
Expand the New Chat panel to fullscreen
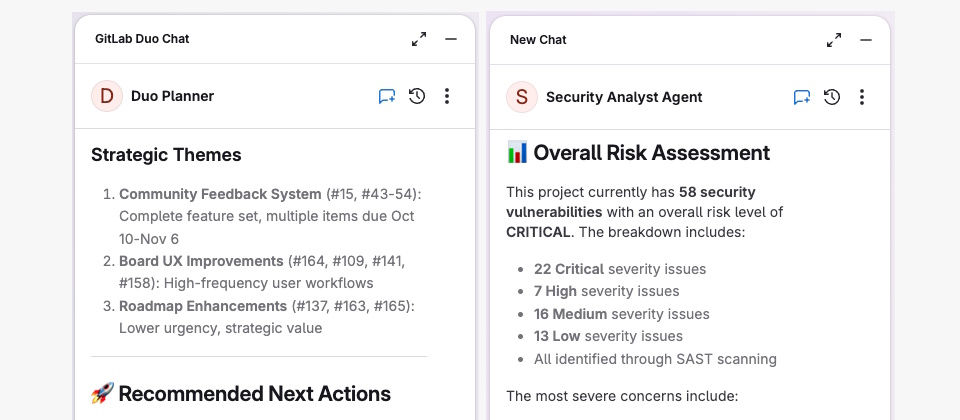coord(834,39)
